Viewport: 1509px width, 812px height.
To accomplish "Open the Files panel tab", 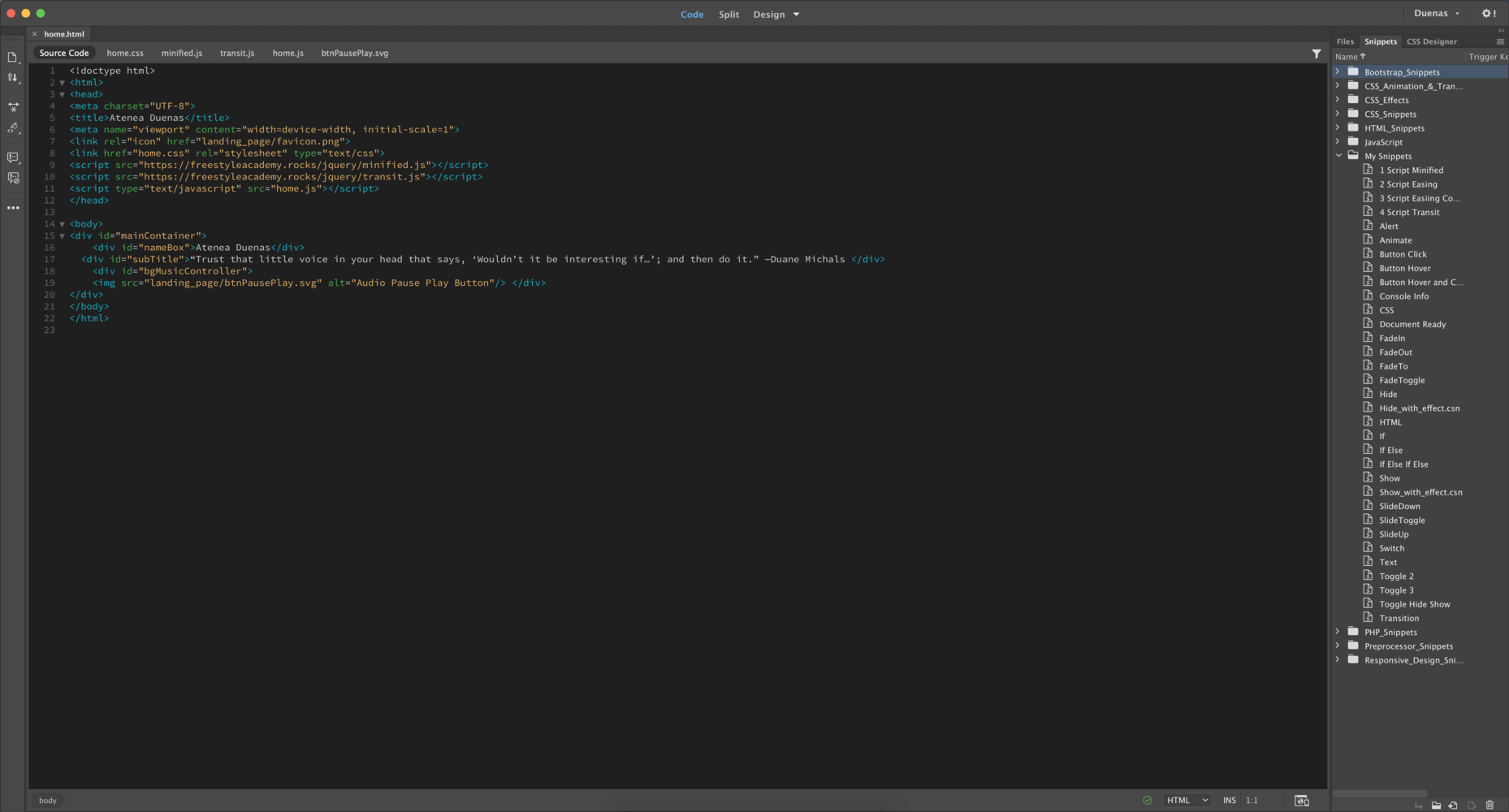I will 1345,41.
